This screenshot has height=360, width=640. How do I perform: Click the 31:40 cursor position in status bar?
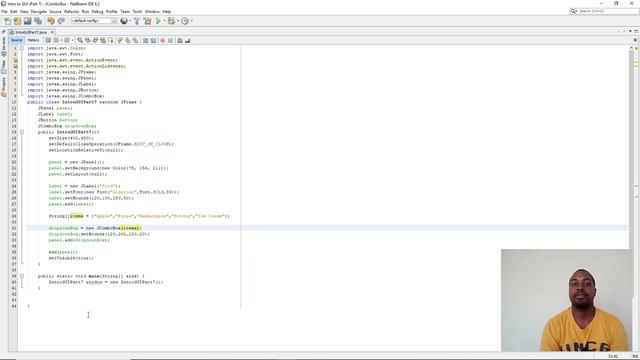pyautogui.click(x=613, y=356)
